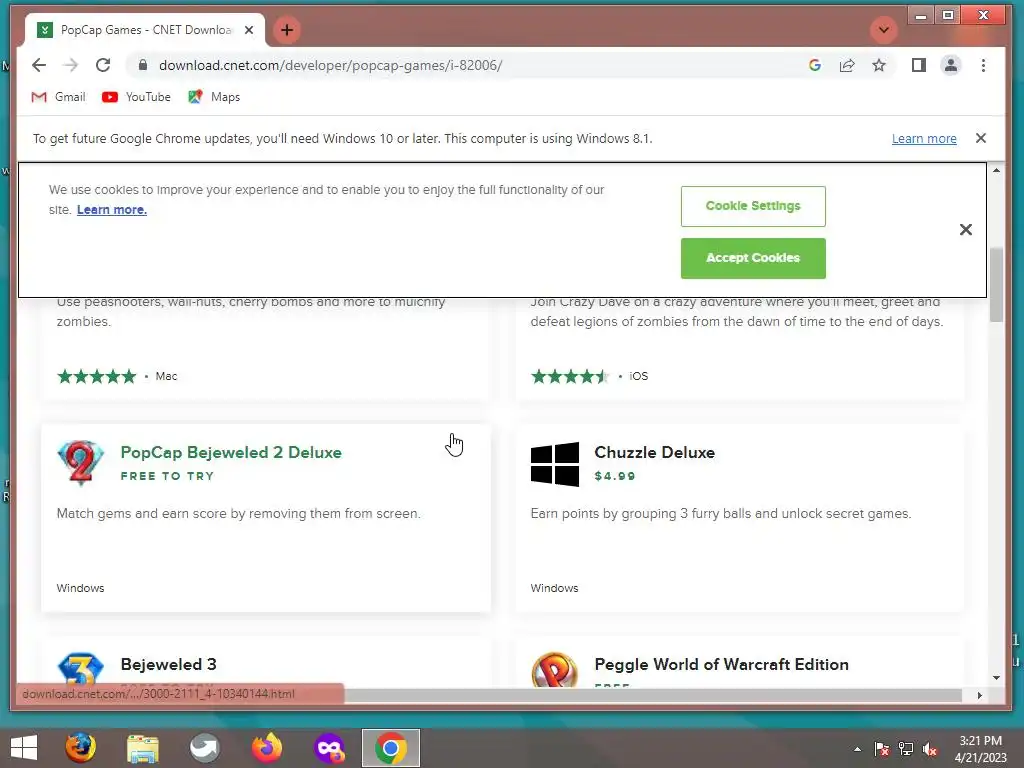Bookmark this page with the star

(879, 65)
